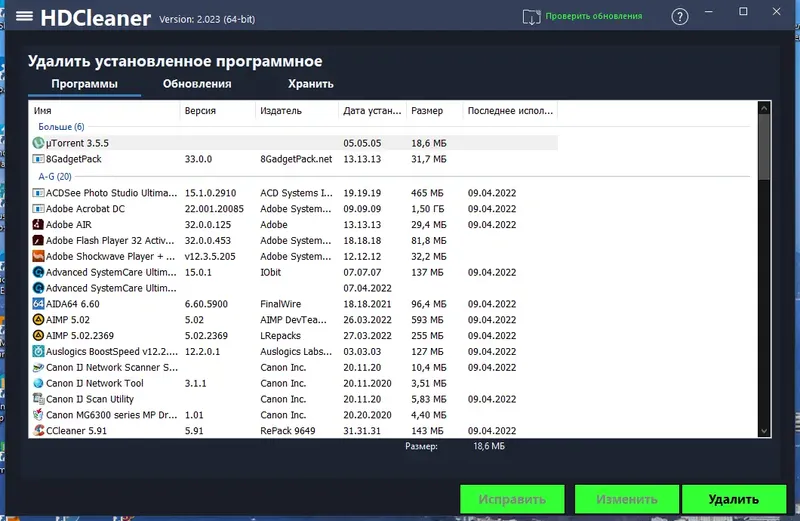Click the help question mark icon
800x521 pixels.
coord(680,17)
